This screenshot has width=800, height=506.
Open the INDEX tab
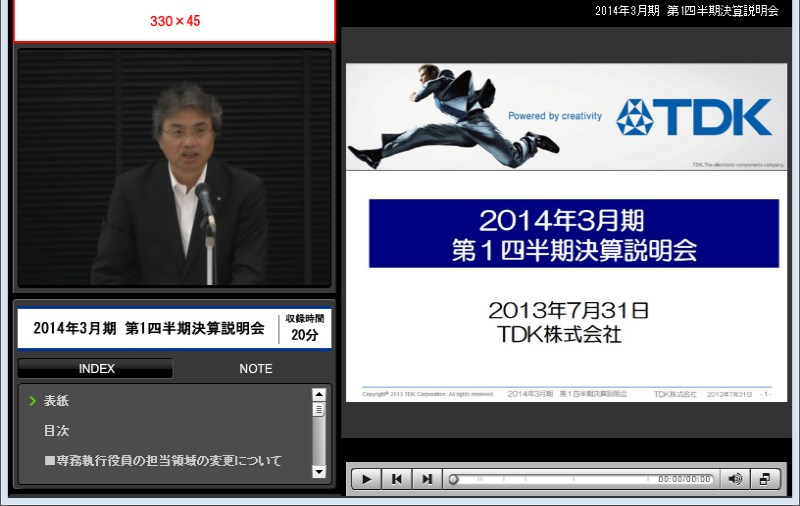click(x=95, y=368)
